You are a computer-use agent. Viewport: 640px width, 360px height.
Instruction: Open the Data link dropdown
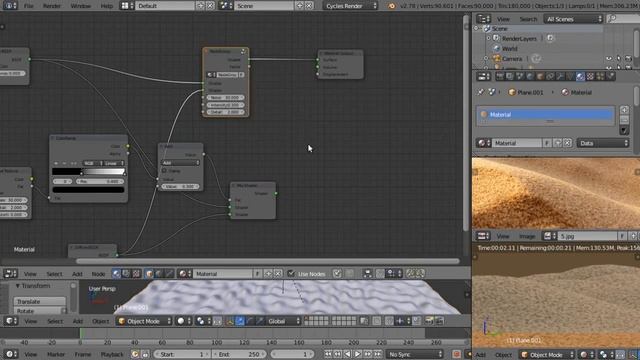pyautogui.click(x=603, y=143)
